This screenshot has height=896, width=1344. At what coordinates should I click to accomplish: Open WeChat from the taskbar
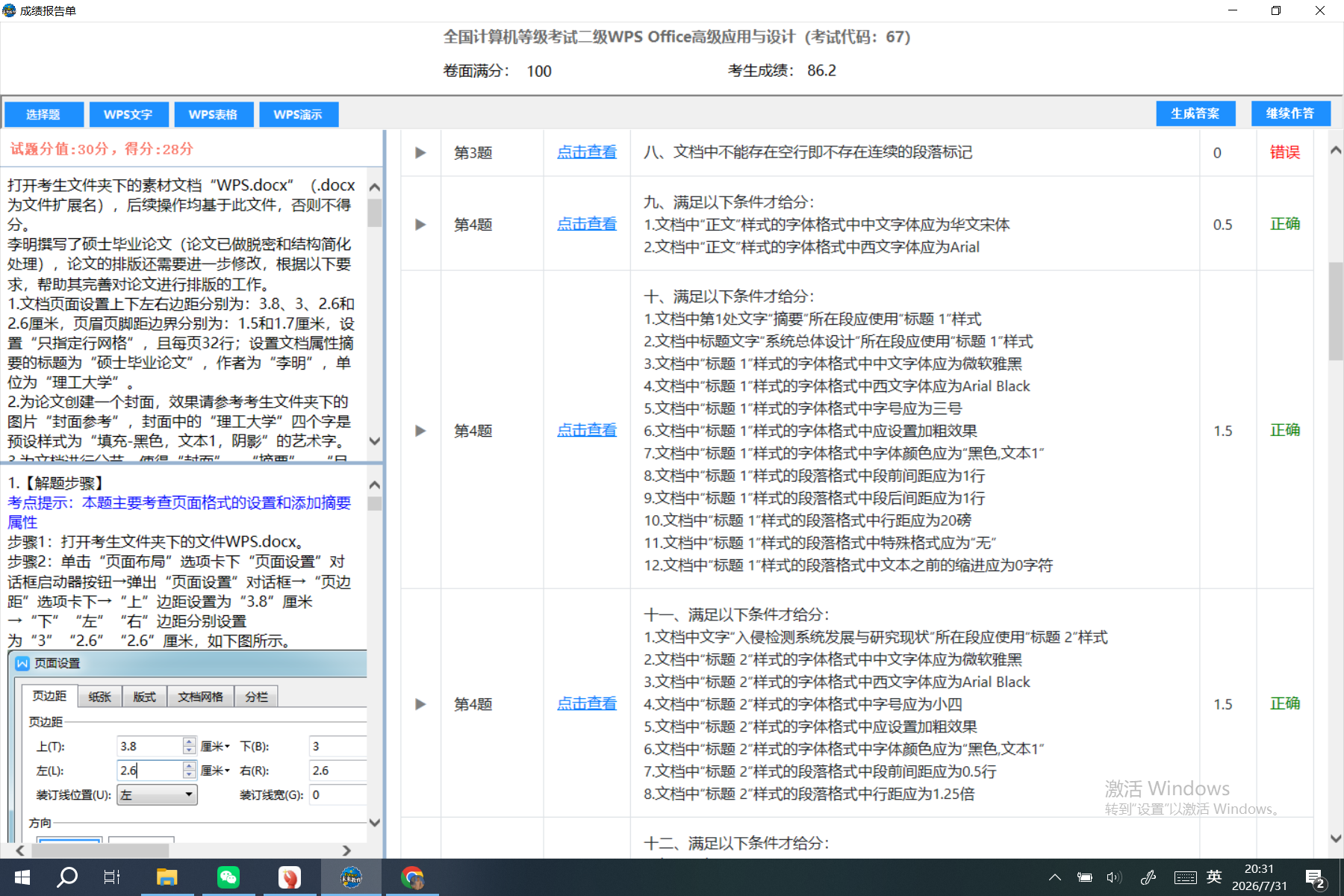point(228,877)
